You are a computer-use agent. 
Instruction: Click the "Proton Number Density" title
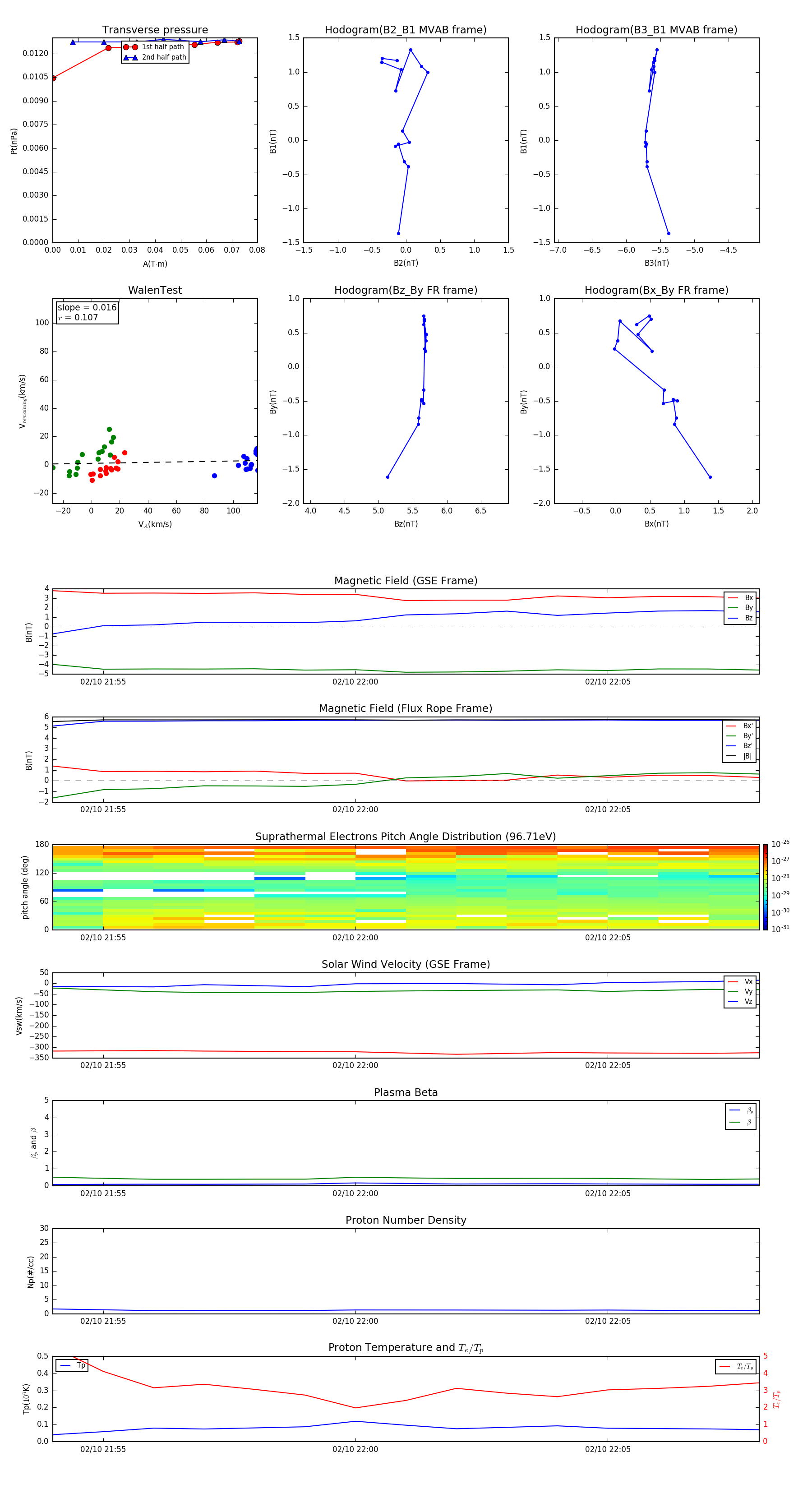click(406, 1220)
